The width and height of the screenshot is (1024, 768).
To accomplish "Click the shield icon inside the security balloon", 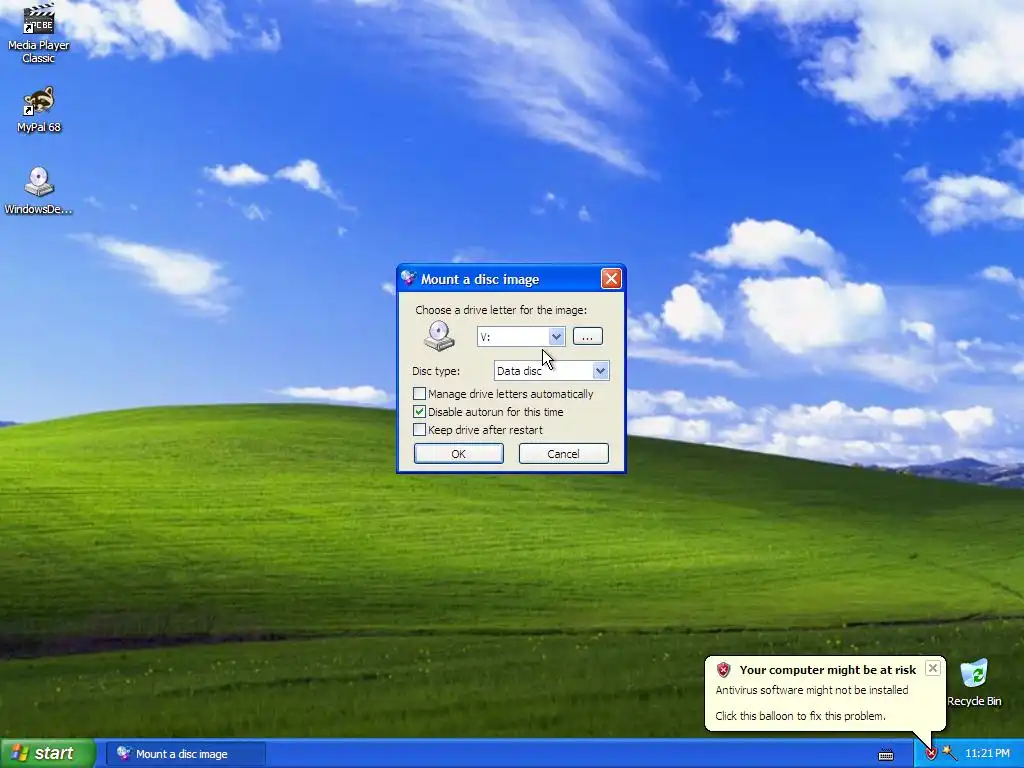I will (x=724, y=670).
